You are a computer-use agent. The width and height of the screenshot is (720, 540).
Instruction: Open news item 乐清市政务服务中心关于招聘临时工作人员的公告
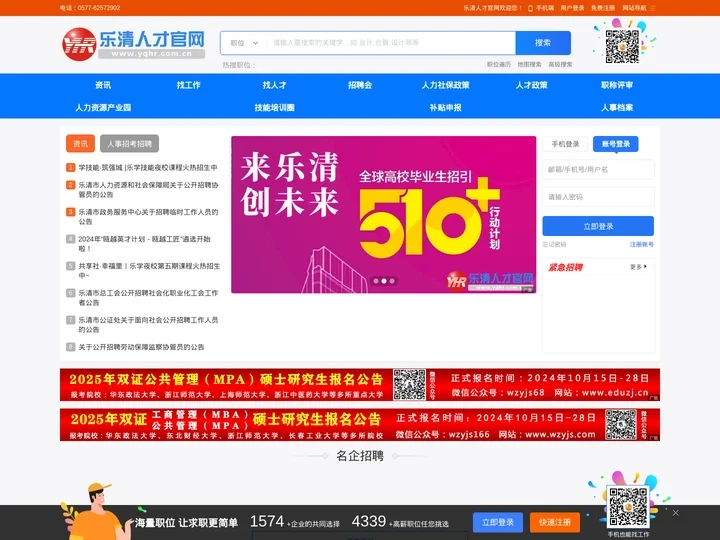148,217
